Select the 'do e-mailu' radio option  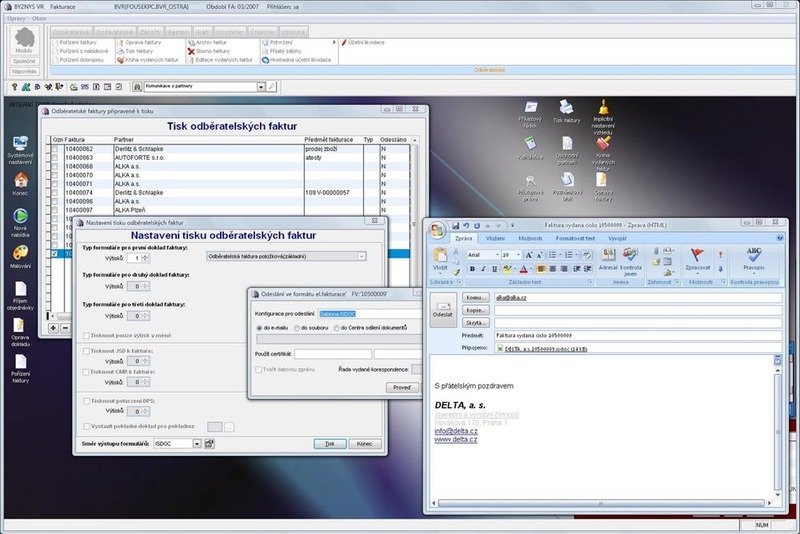tap(260, 328)
